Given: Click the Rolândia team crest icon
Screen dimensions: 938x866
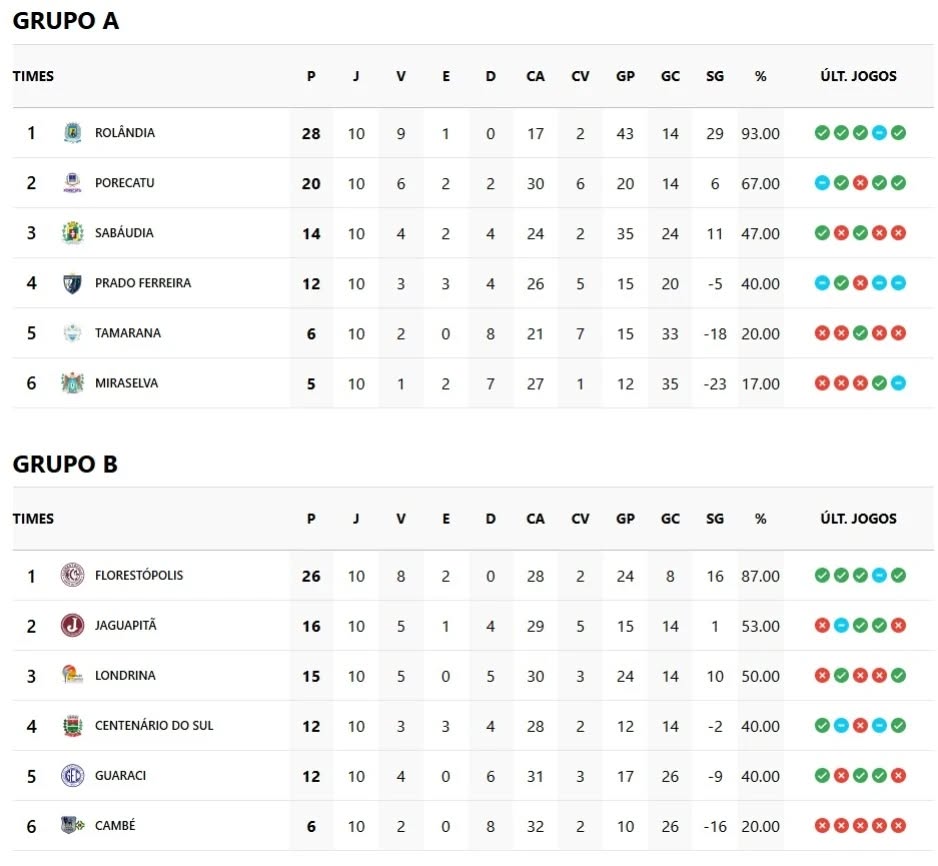Looking at the screenshot, I should point(72,132).
